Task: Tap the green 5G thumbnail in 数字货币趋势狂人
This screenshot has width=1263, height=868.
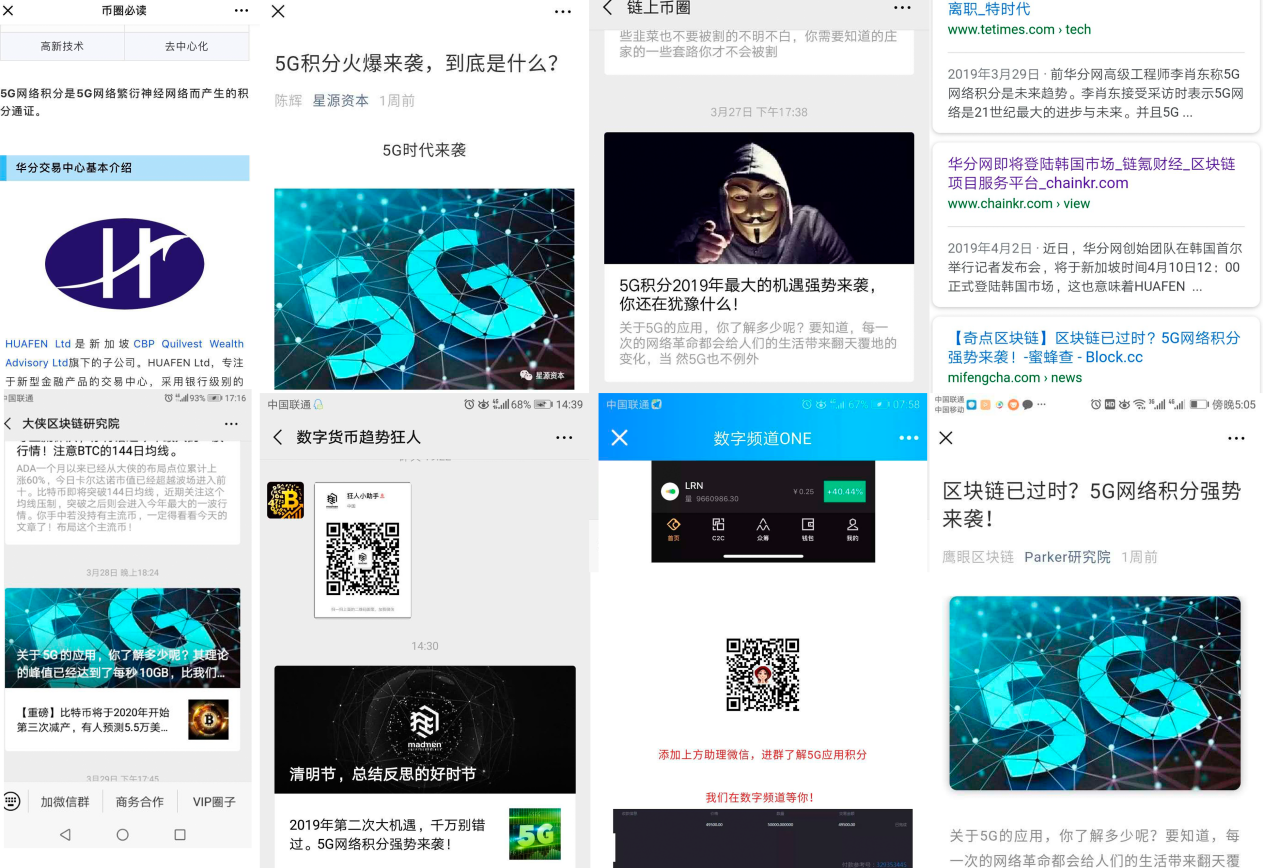Action: [x=535, y=834]
